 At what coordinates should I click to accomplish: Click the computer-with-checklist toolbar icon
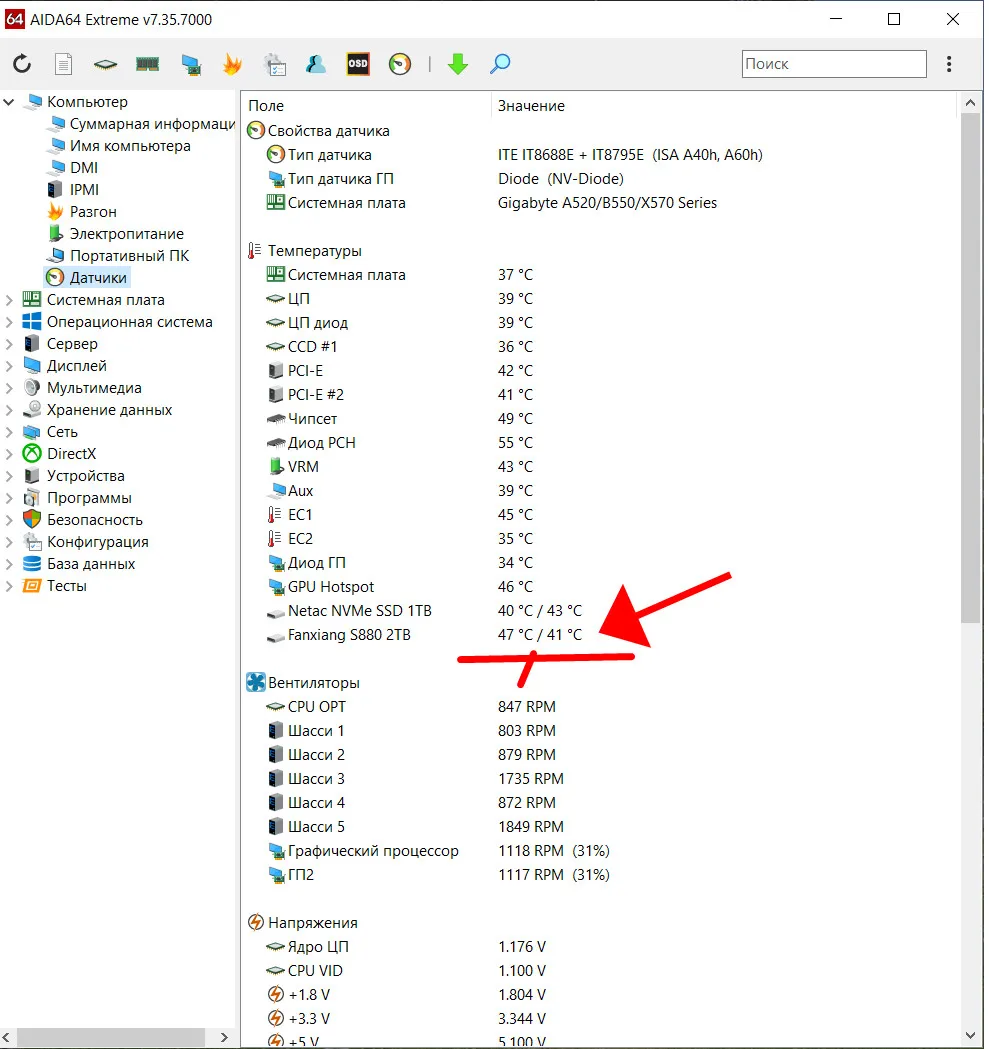click(274, 64)
